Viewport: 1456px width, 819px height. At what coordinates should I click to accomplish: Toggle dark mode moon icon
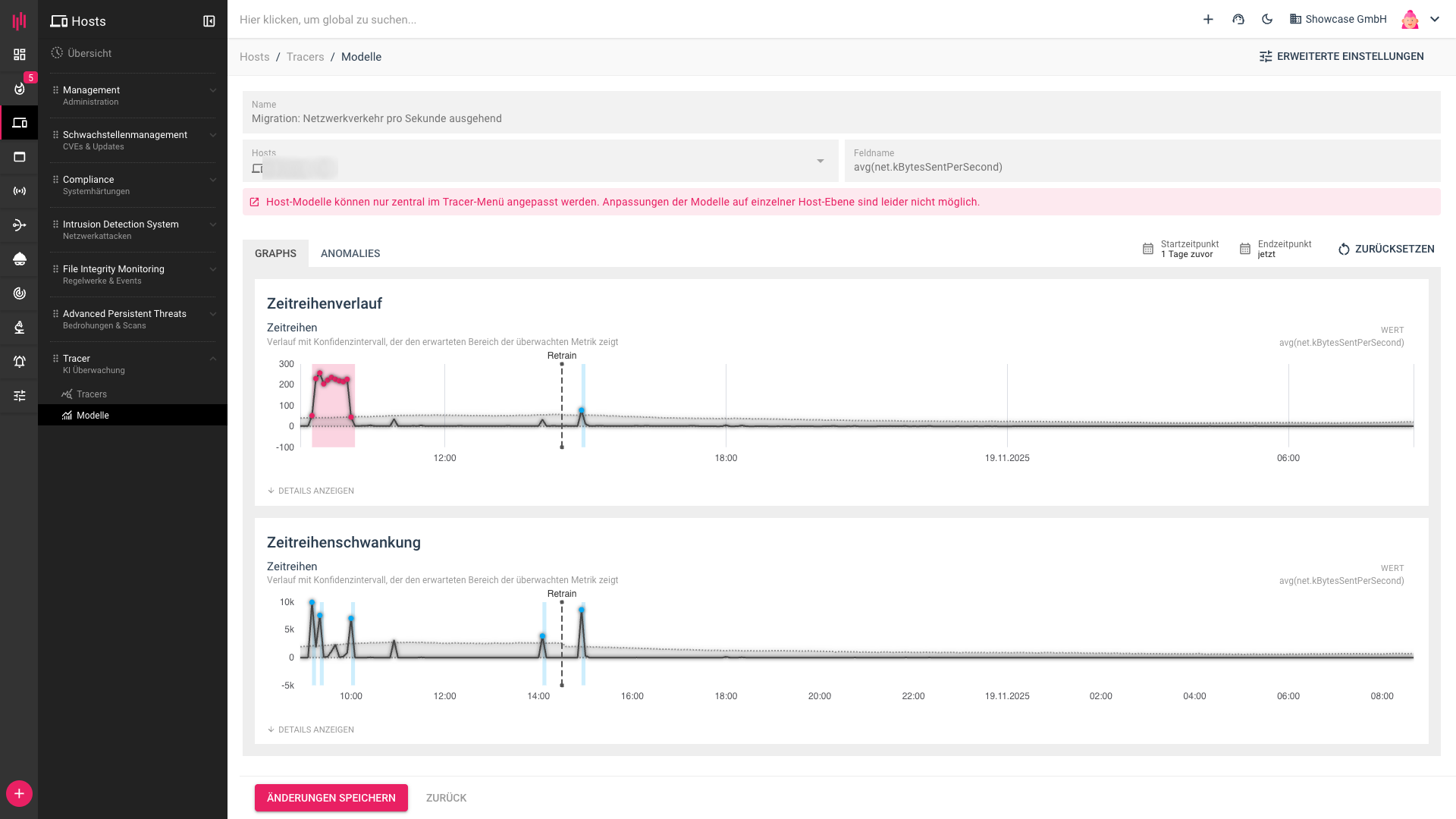point(1267,20)
